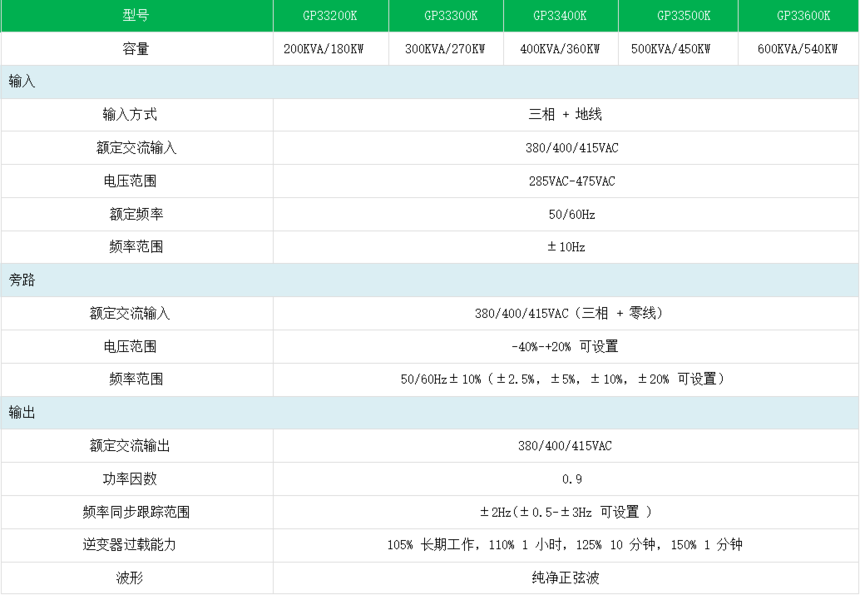Viewport: 860px width, 595px height.
Task: Select the 400KVA/360KW capacity cell
Action: point(560,49)
